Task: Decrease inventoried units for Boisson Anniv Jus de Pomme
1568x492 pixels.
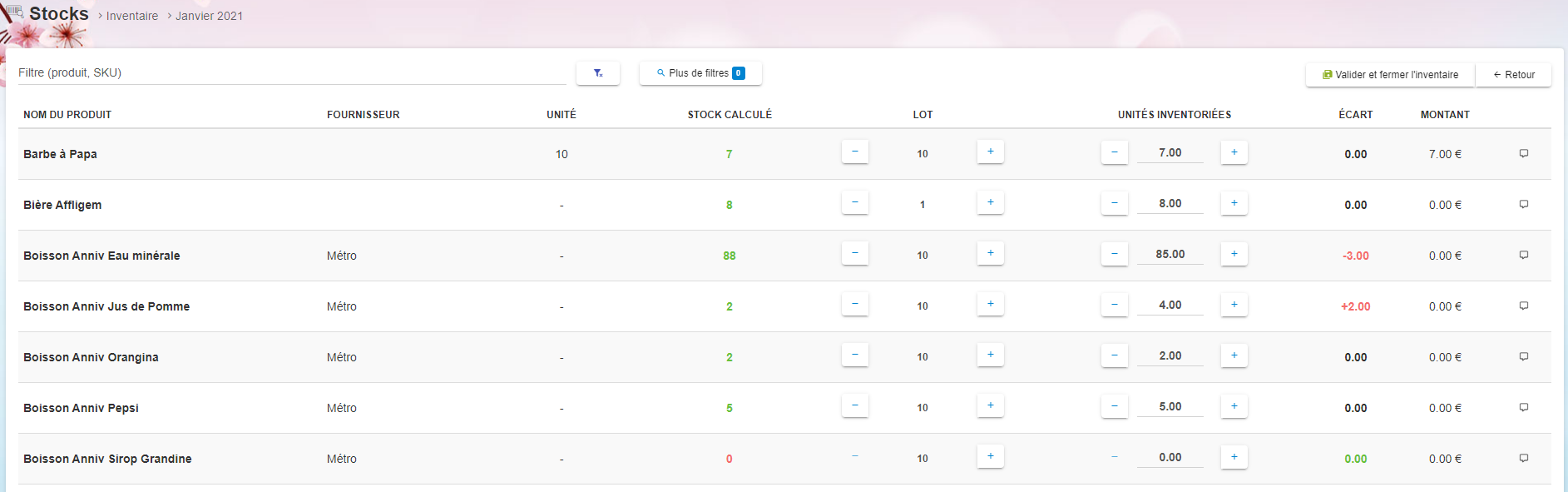Action: tap(1114, 305)
